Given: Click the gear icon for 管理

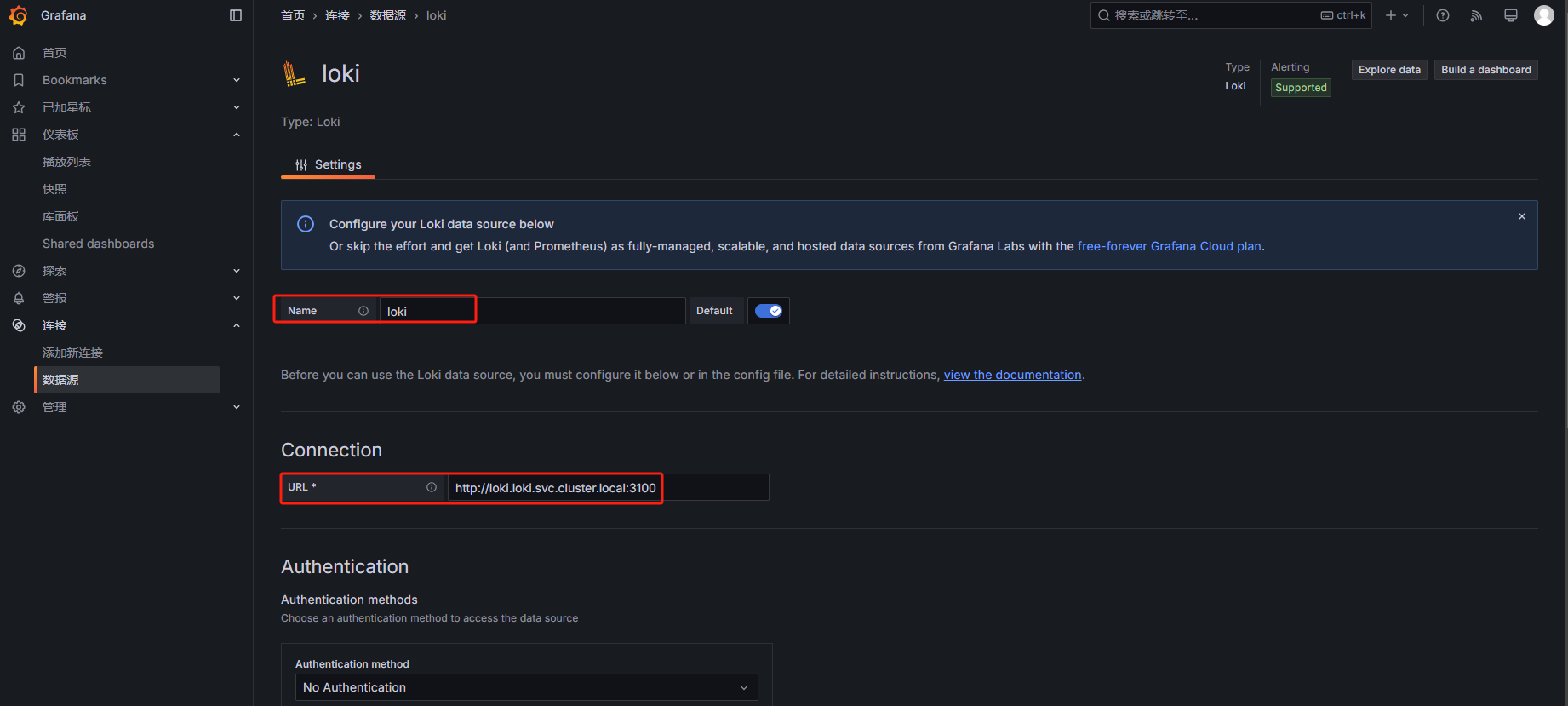Looking at the screenshot, I should (x=19, y=407).
